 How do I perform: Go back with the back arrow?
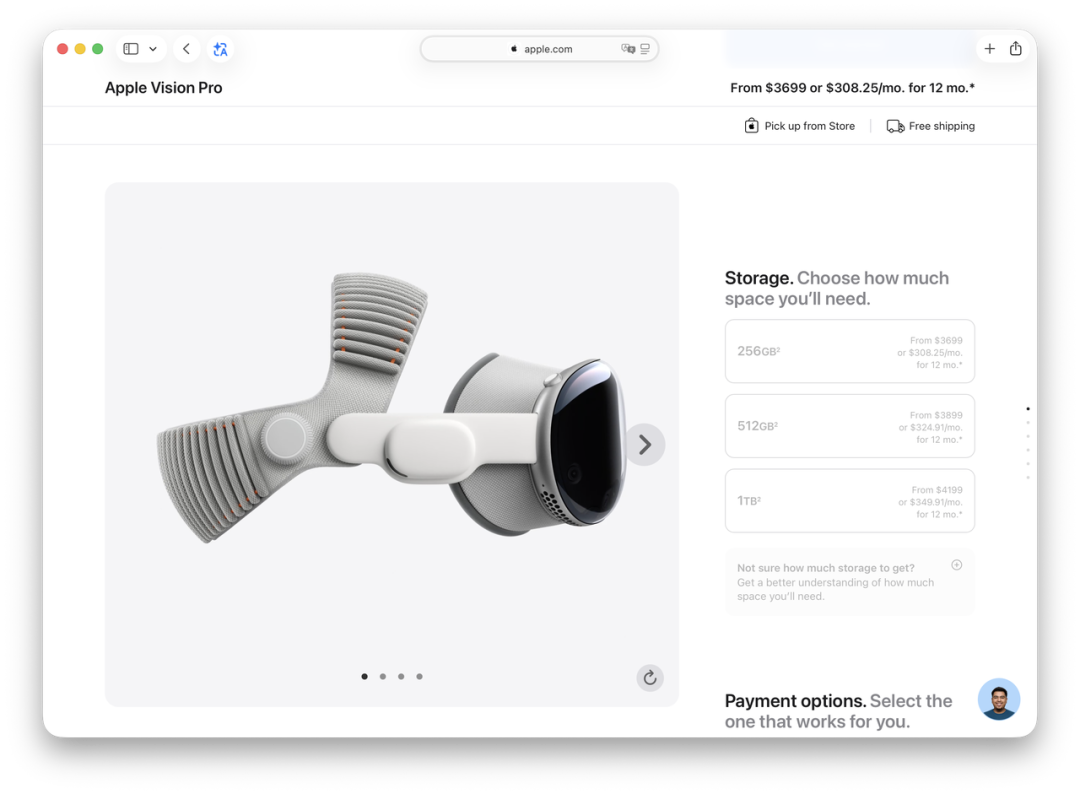[x=186, y=49]
